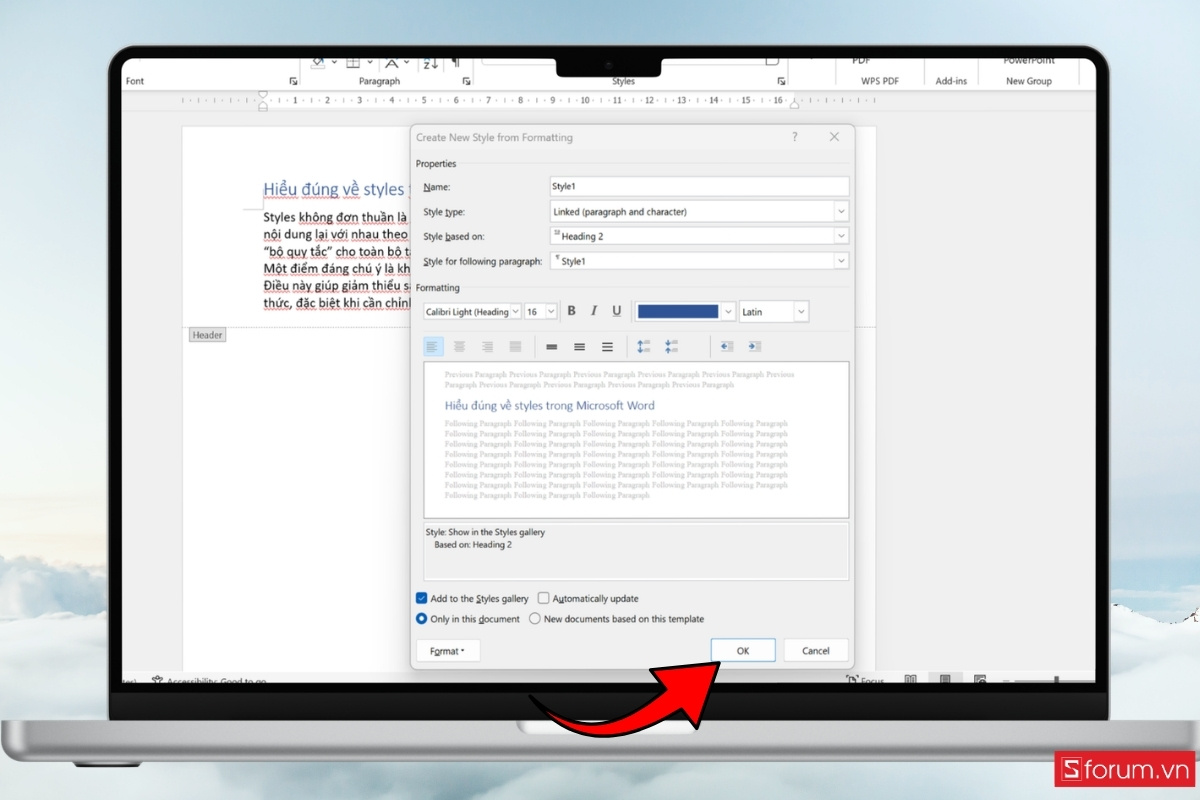
Task: Set single line spacing
Action: (551, 346)
